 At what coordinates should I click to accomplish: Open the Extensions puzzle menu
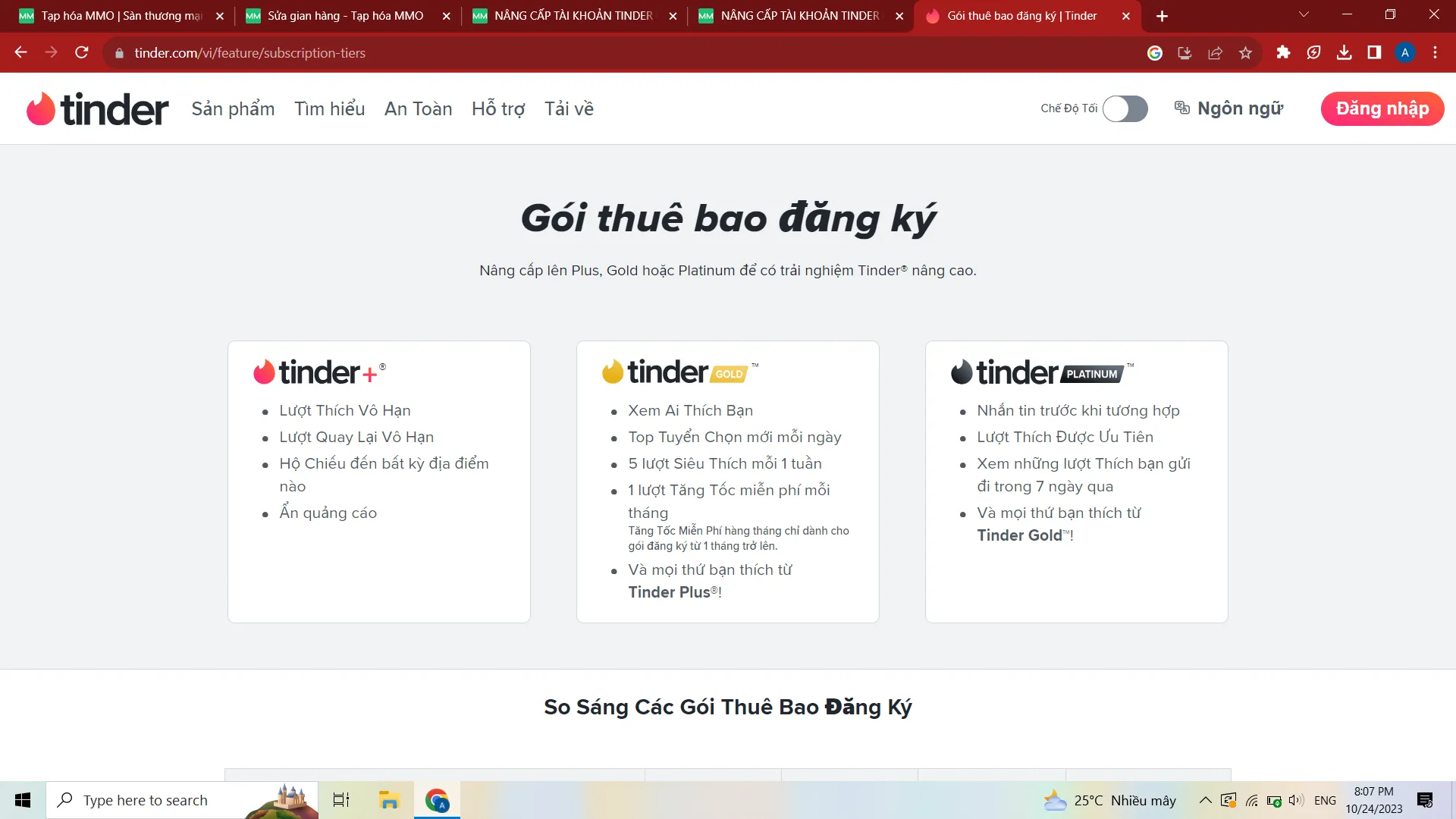coord(1283,52)
